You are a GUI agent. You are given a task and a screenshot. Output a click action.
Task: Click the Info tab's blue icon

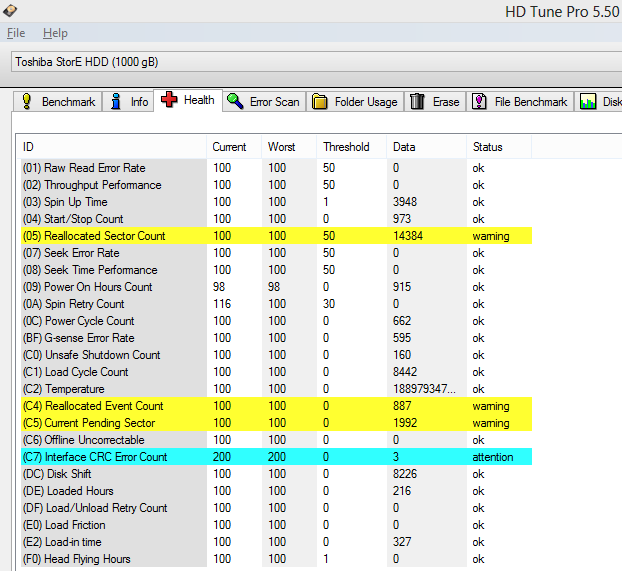click(116, 102)
